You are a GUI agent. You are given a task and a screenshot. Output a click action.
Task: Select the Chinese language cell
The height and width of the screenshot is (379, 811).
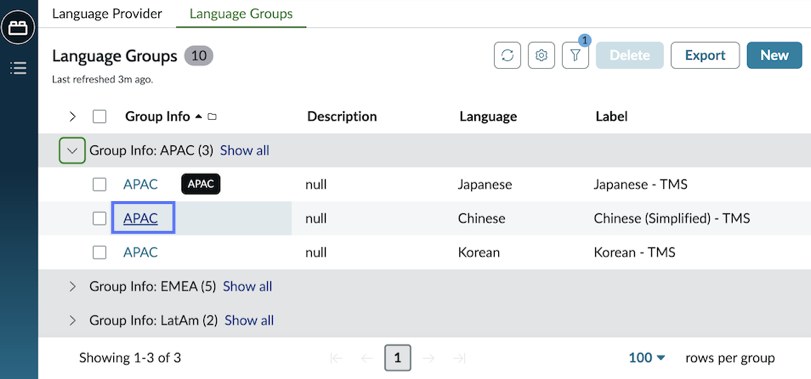[482, 219]
